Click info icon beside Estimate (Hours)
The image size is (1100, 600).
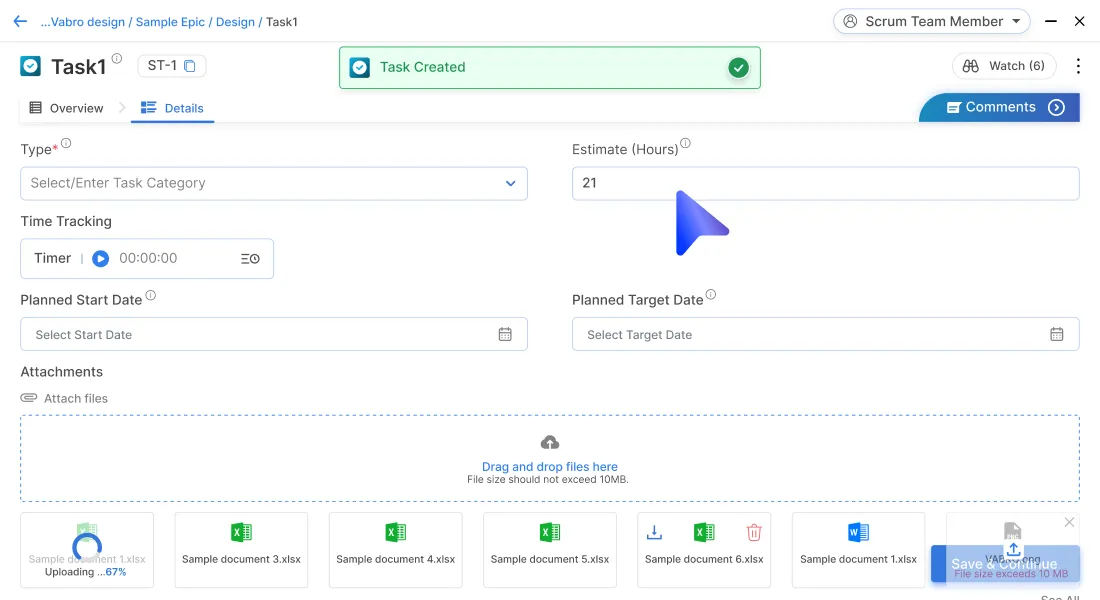pos(685,144)
